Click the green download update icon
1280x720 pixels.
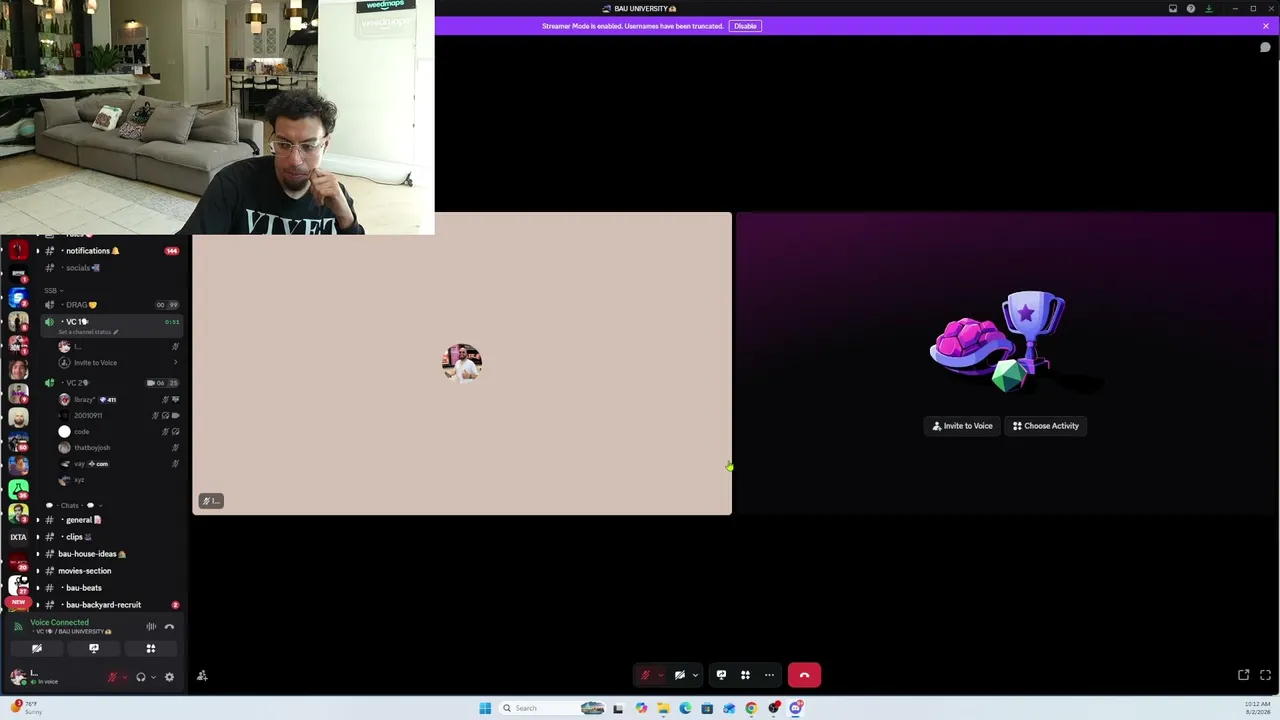click(1208, 9)
